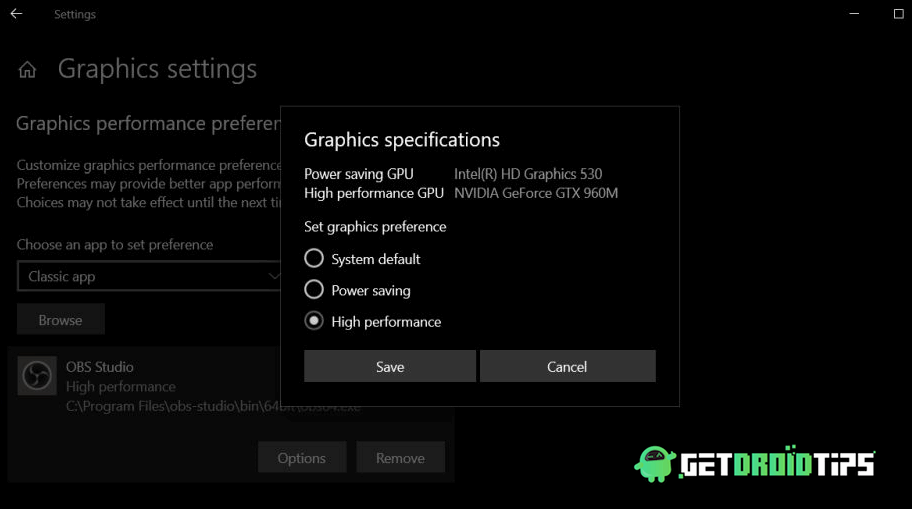912x509 pixels.
Task: Remove OBS Studio from the list
Action: pos(400,457)
